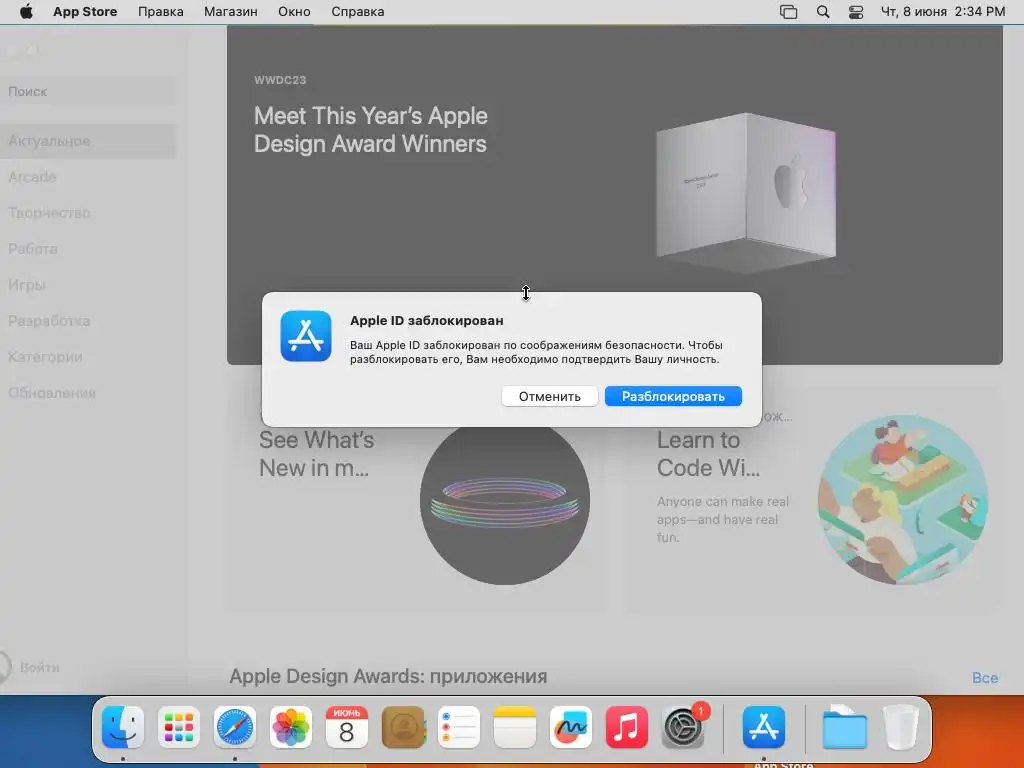Open Finder from the Dock
Viewport: 1024px width, 768px height.
[x=123, y=727]
